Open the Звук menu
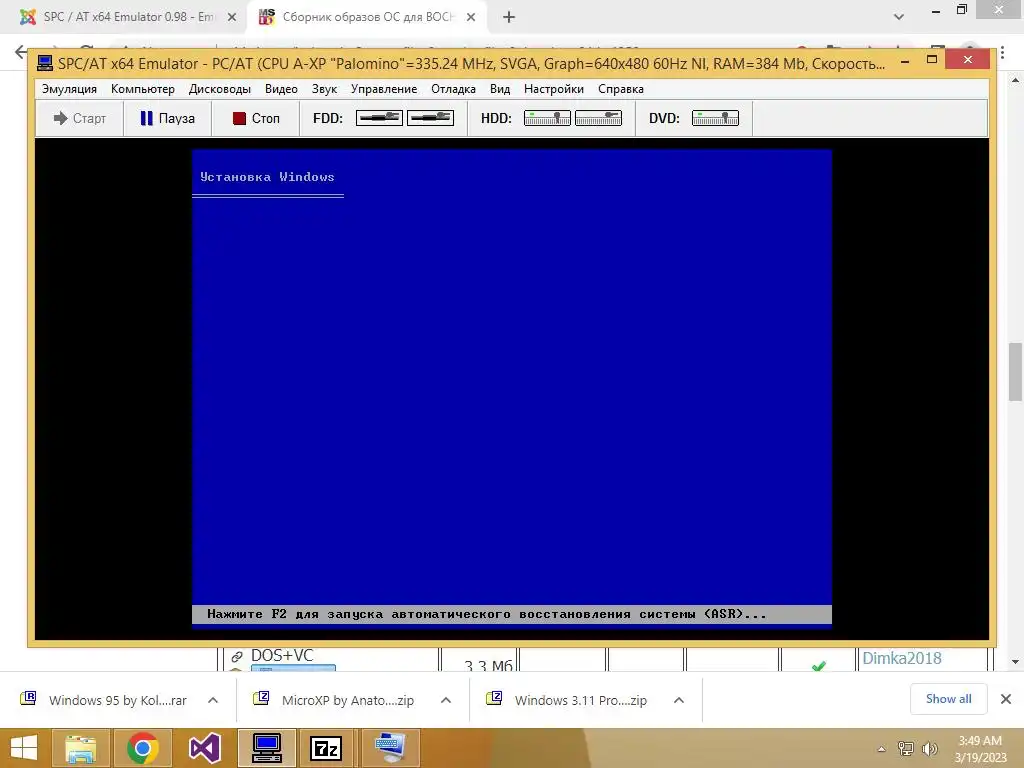 pos(324,89)
